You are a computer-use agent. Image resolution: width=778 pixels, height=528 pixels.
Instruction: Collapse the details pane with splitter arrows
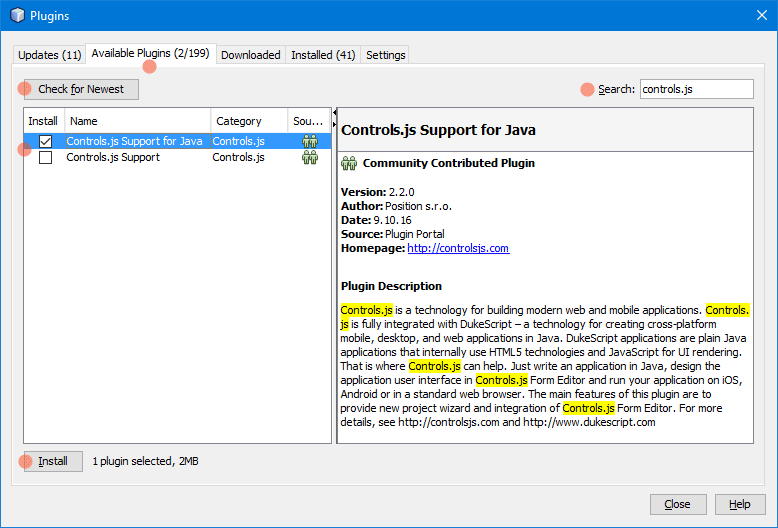(334, 125)
